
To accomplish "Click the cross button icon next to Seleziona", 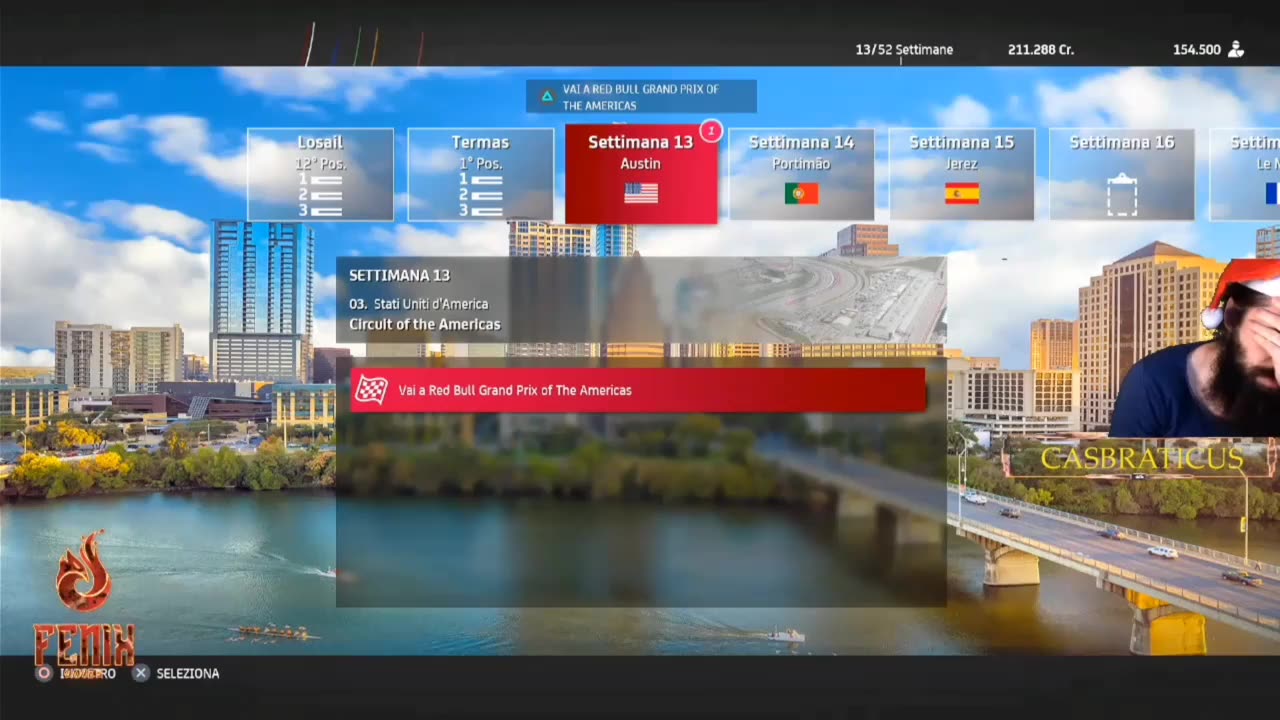I will pyautogui.click(x=141, y=673).
